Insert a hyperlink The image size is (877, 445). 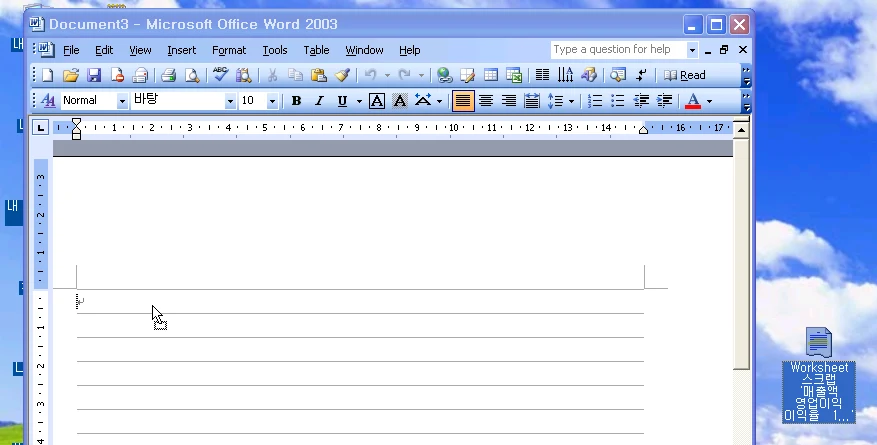(x=444, y=75)
